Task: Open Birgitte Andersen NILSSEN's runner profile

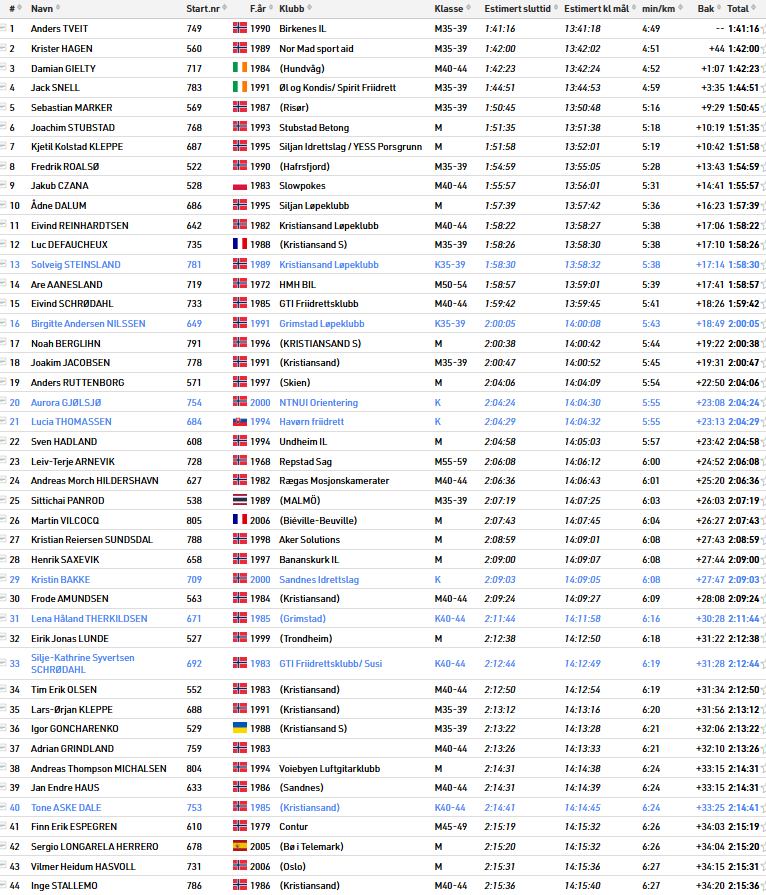Action: click(88, 324)
